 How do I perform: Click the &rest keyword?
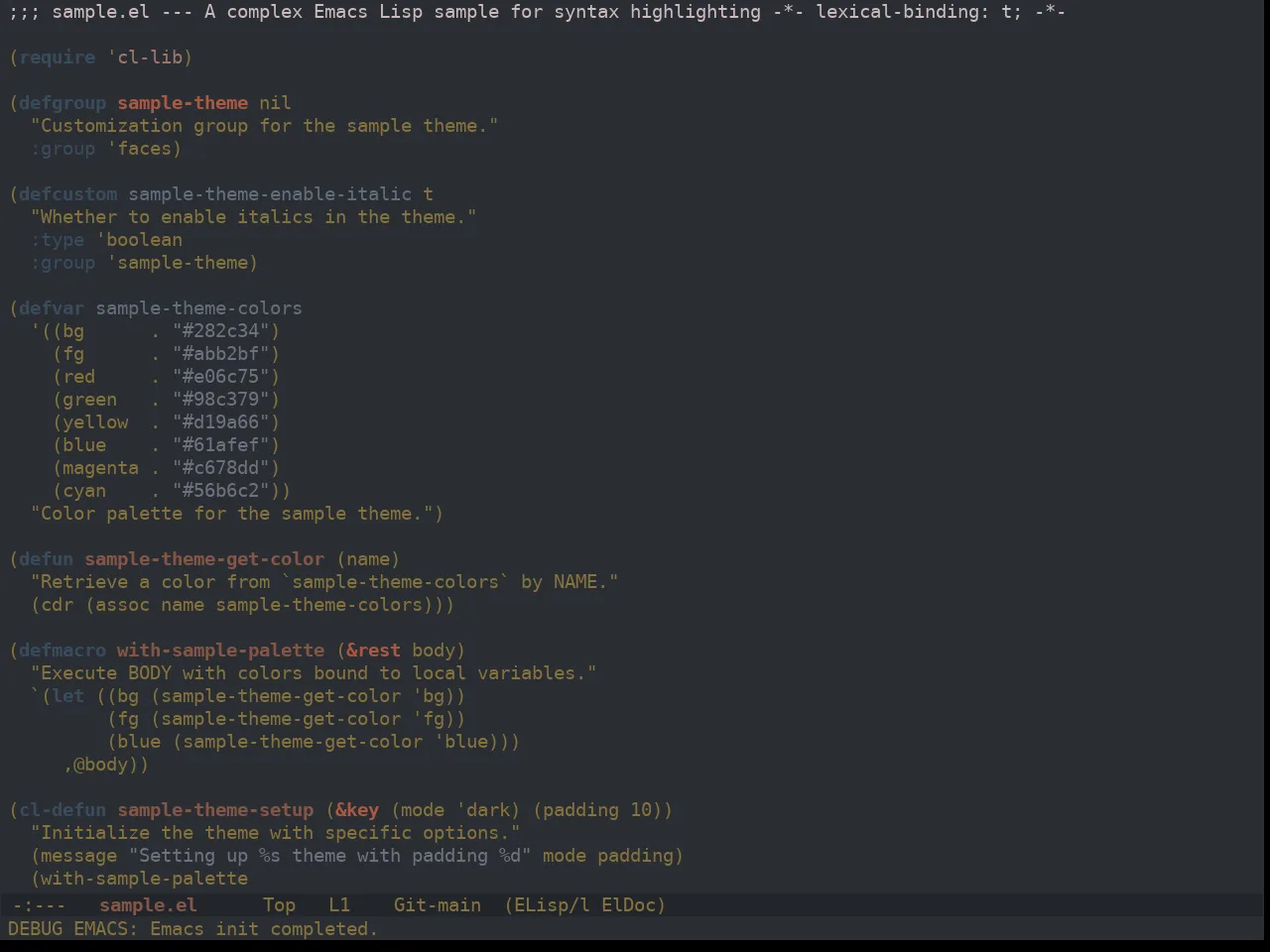coord(374,650)
